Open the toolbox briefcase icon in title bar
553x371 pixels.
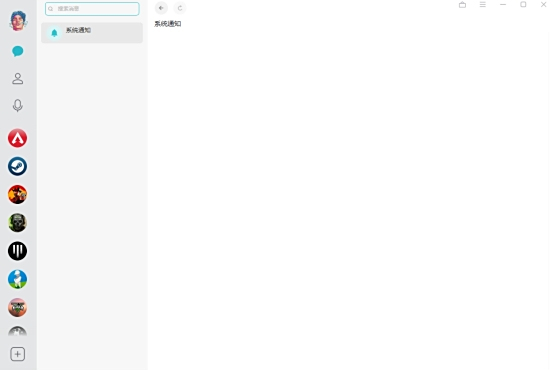462,5
